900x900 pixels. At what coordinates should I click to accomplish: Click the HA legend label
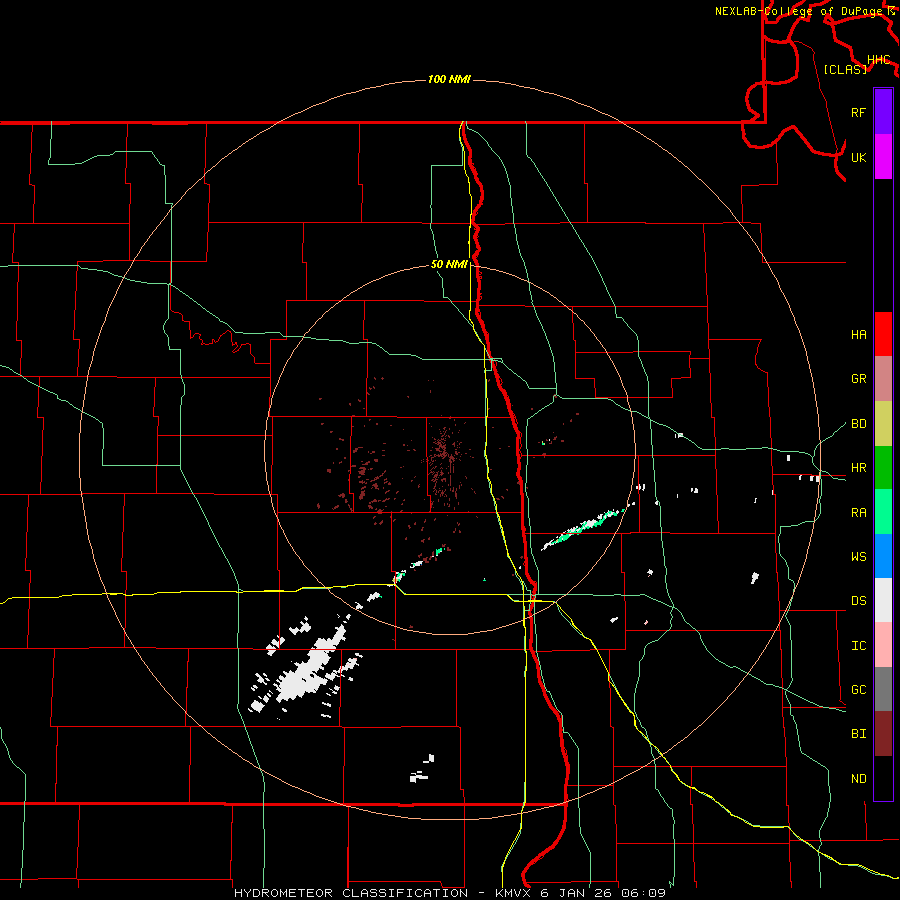coord(858,334)
